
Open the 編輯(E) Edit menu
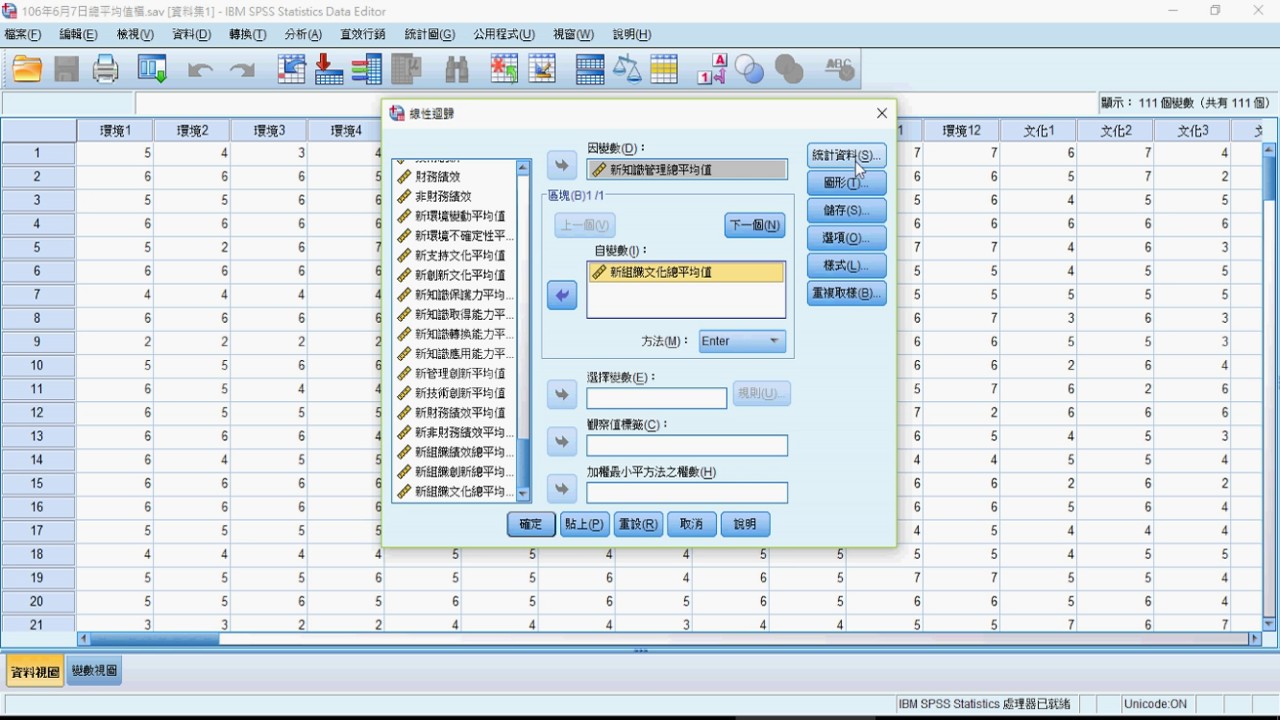click(78, 34)
